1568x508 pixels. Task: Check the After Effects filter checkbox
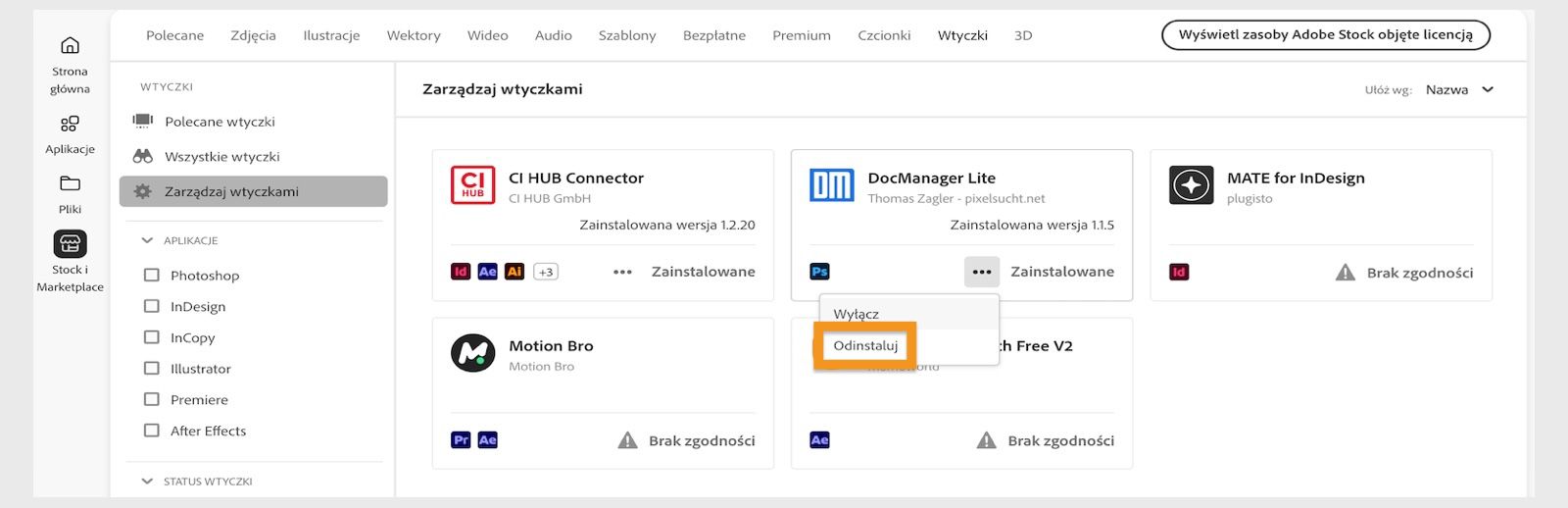point(151,431)
